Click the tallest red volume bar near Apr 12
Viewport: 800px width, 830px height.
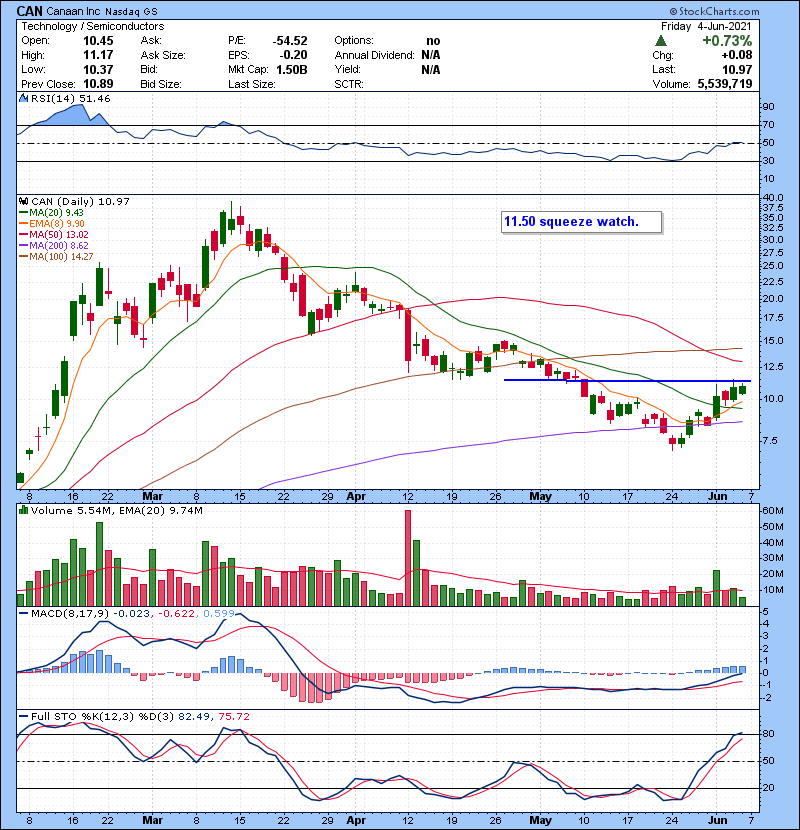[408, 558]
